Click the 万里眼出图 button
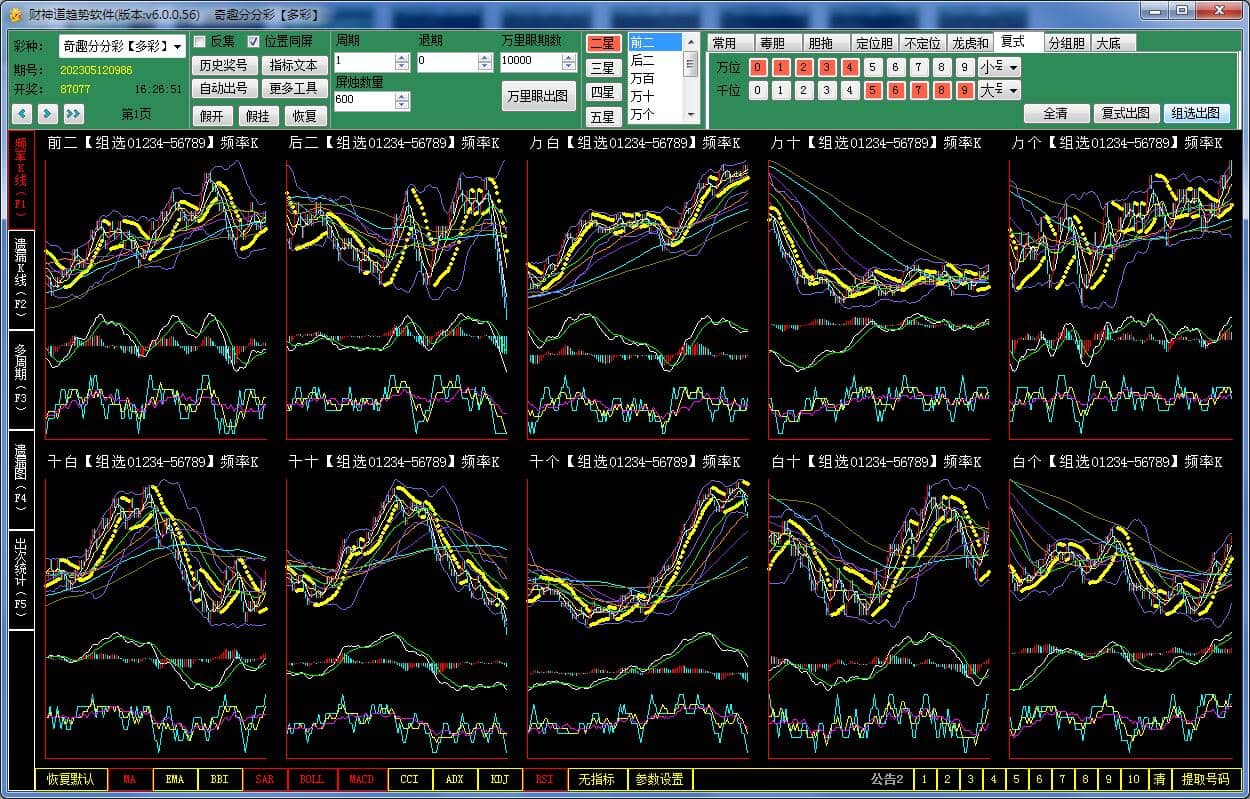1250x799 pixels. click(x=538, y=96)
